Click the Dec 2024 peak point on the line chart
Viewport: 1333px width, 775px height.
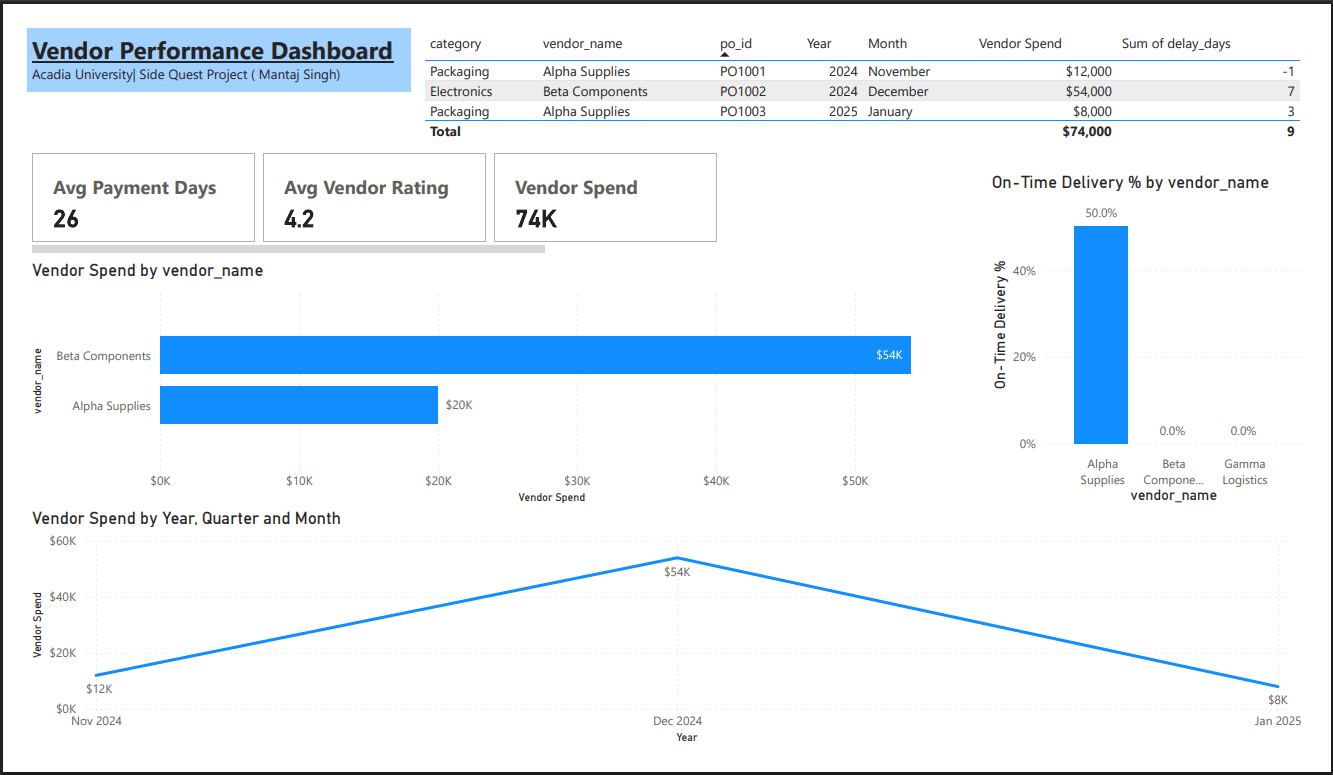(676, 558)
